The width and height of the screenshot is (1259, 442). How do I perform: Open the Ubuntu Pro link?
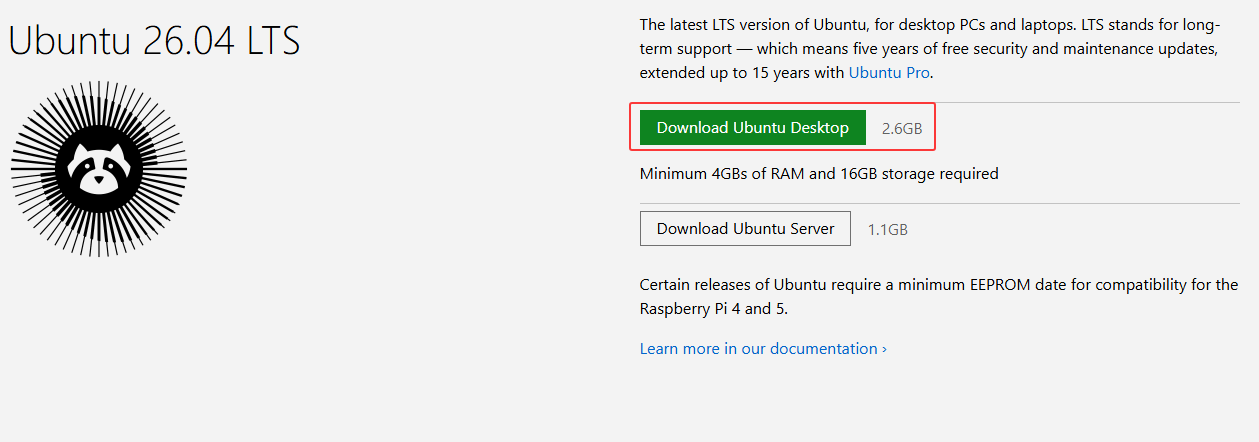[x=890, y=72]
